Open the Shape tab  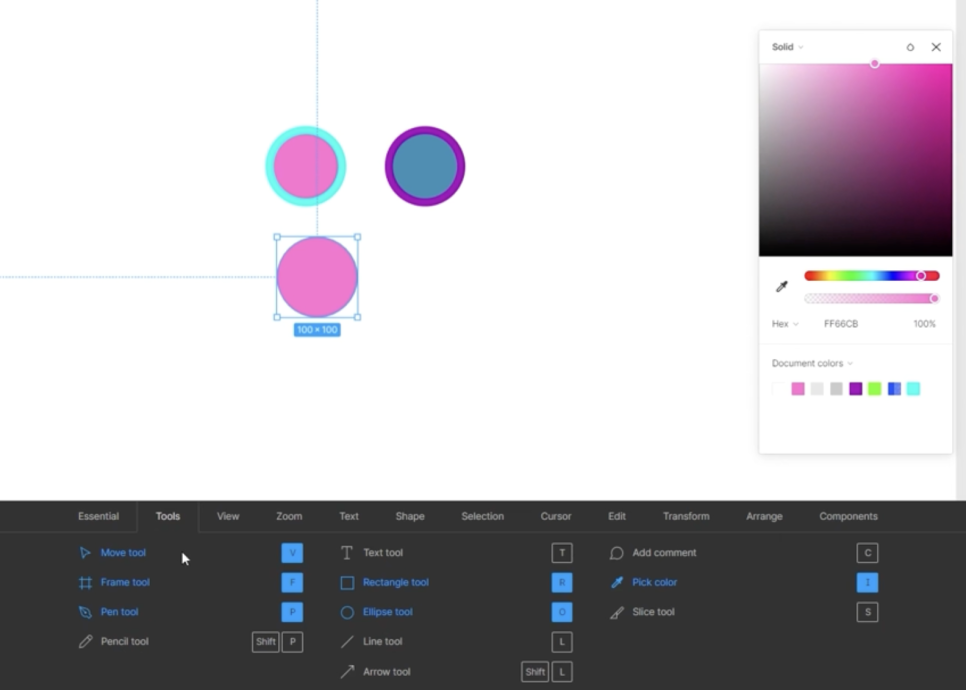coord(410,516)
